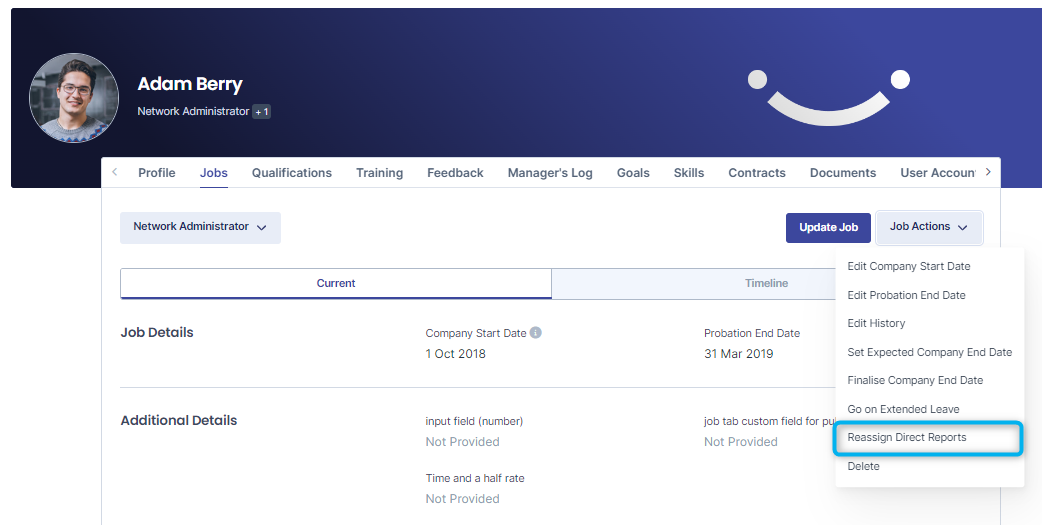Click the Probation End Date label
The height and width of the screenshot is (525, 1042).
(x=752, y=333)
